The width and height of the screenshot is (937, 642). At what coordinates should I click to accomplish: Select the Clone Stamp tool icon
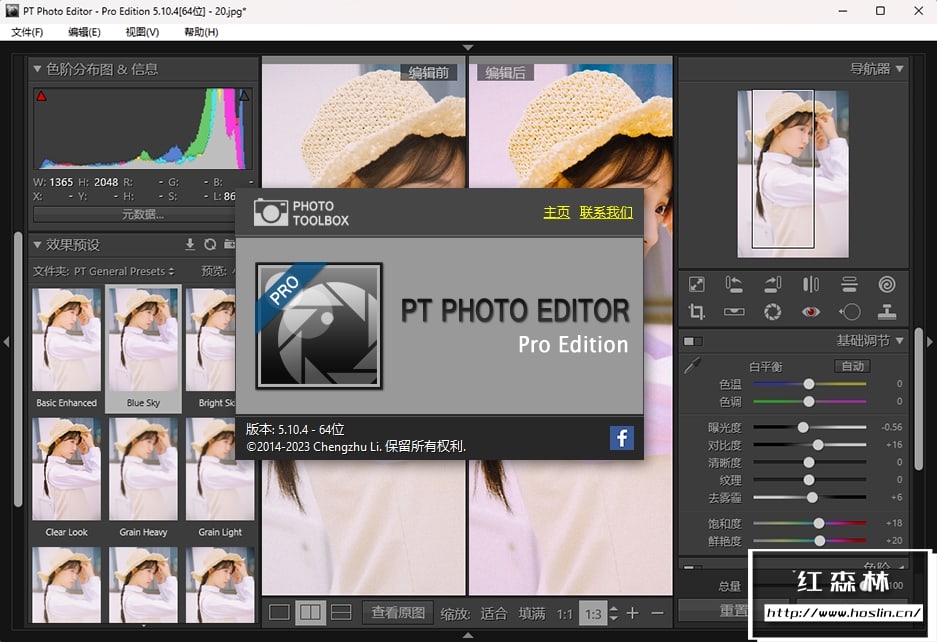pyautogui.click(x=887, y=312)
